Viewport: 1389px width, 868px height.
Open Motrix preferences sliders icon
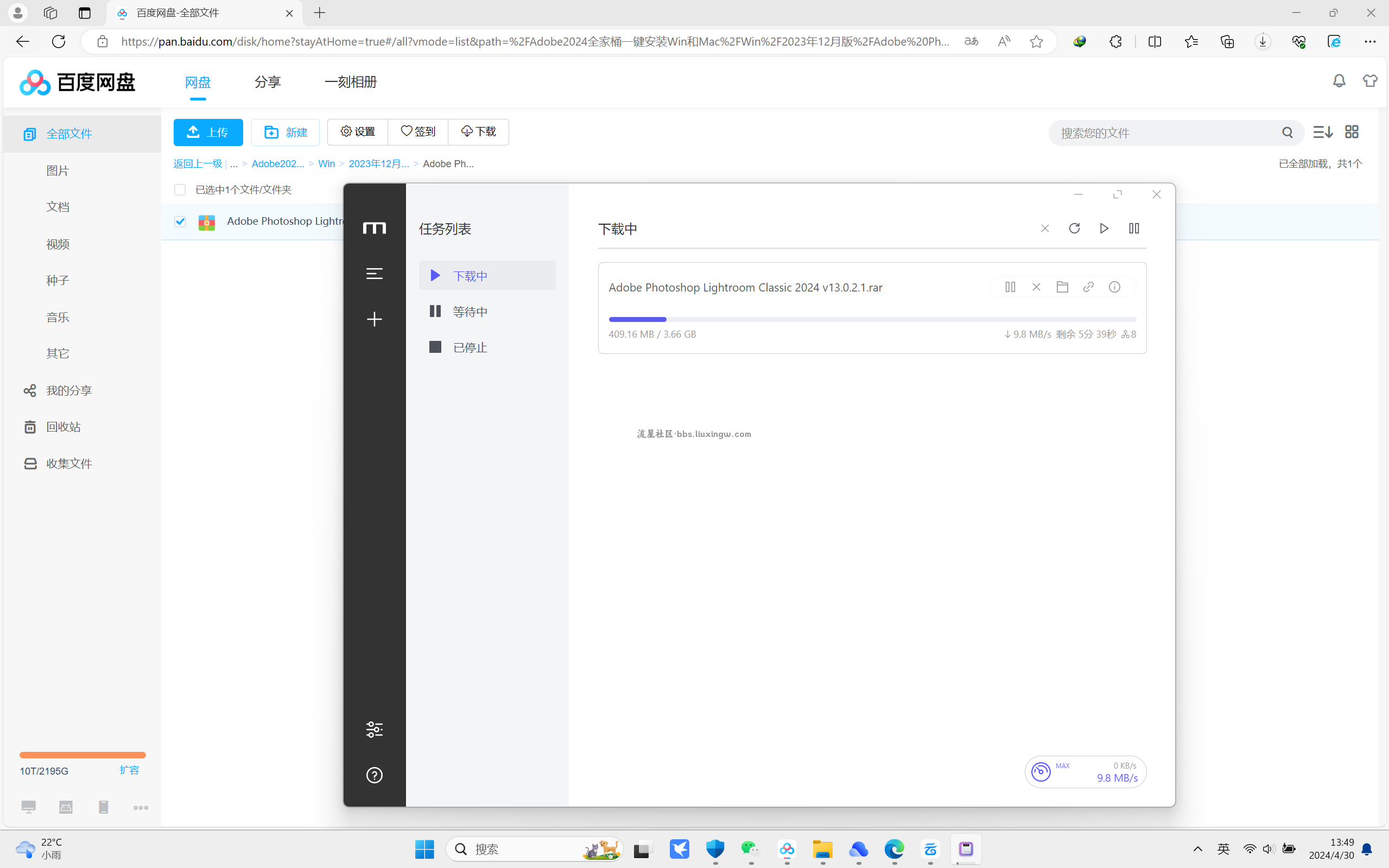374,729
